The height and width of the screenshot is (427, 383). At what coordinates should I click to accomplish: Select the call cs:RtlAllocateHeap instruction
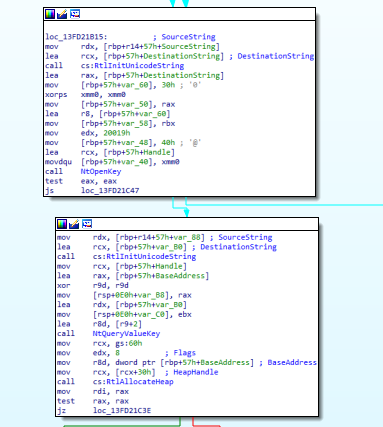(x=115, y=382)
